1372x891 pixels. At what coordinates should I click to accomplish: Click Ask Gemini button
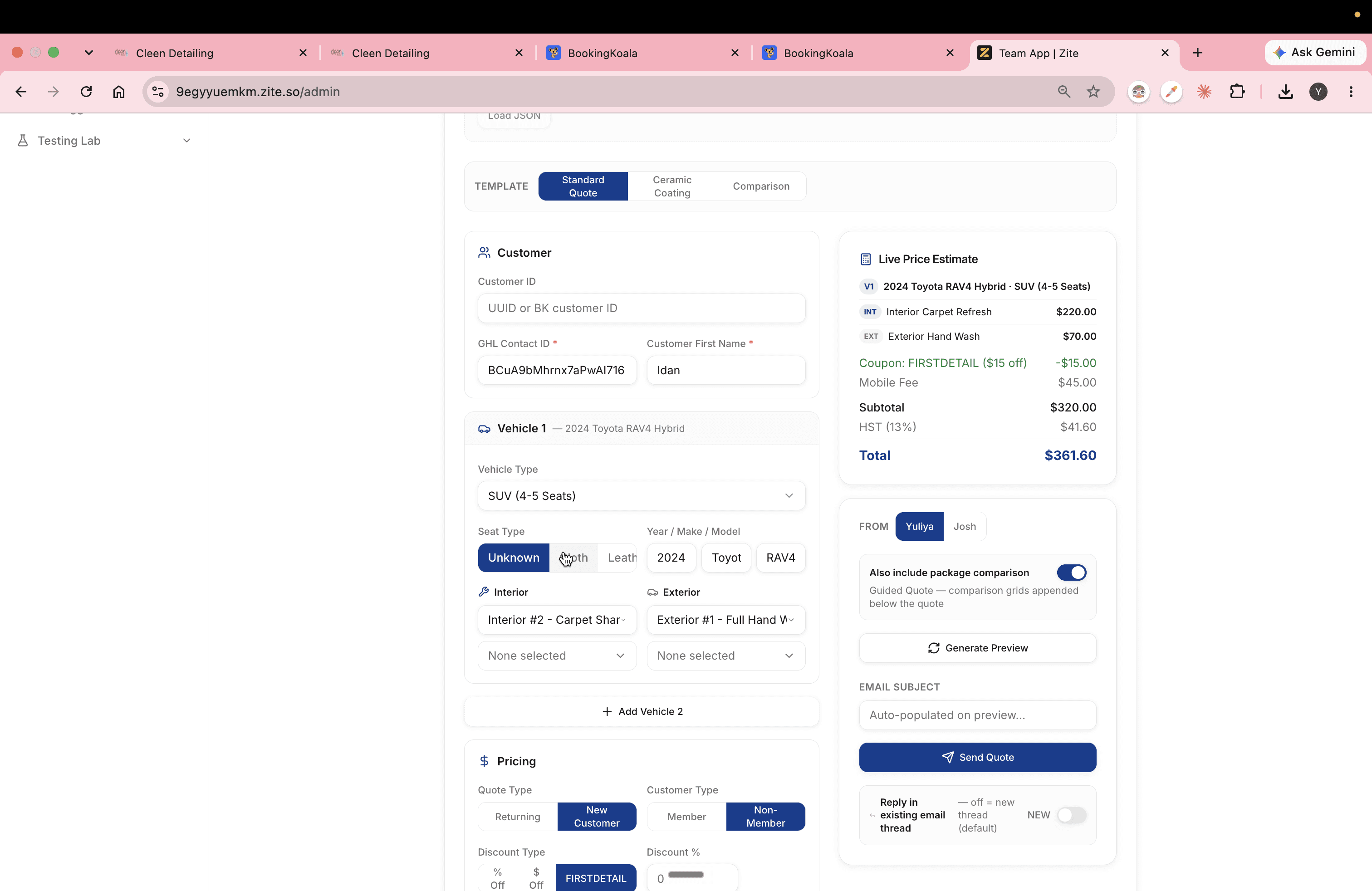coord(1314,53)
